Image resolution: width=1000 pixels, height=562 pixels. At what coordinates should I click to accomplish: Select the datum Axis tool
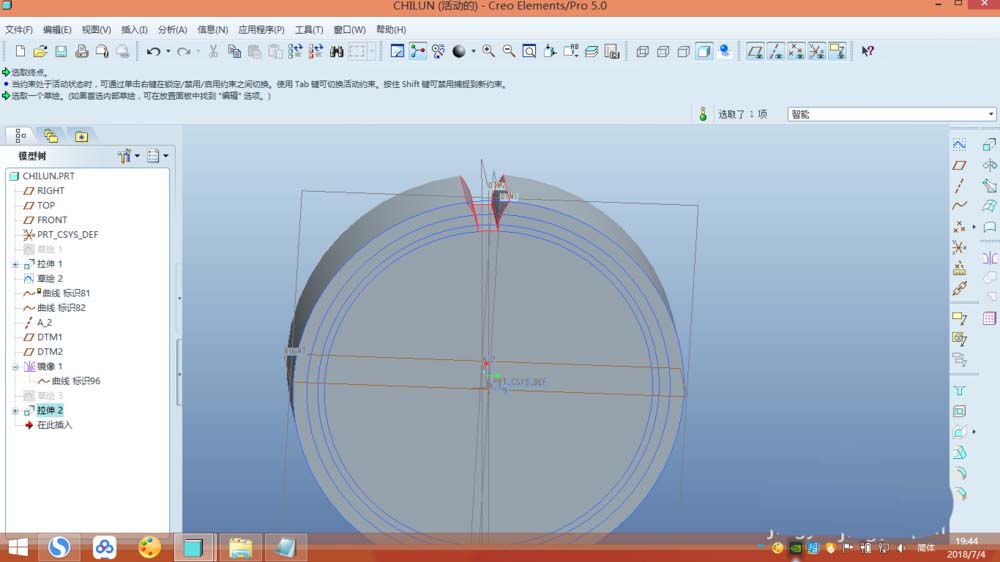tap(959, 186)
